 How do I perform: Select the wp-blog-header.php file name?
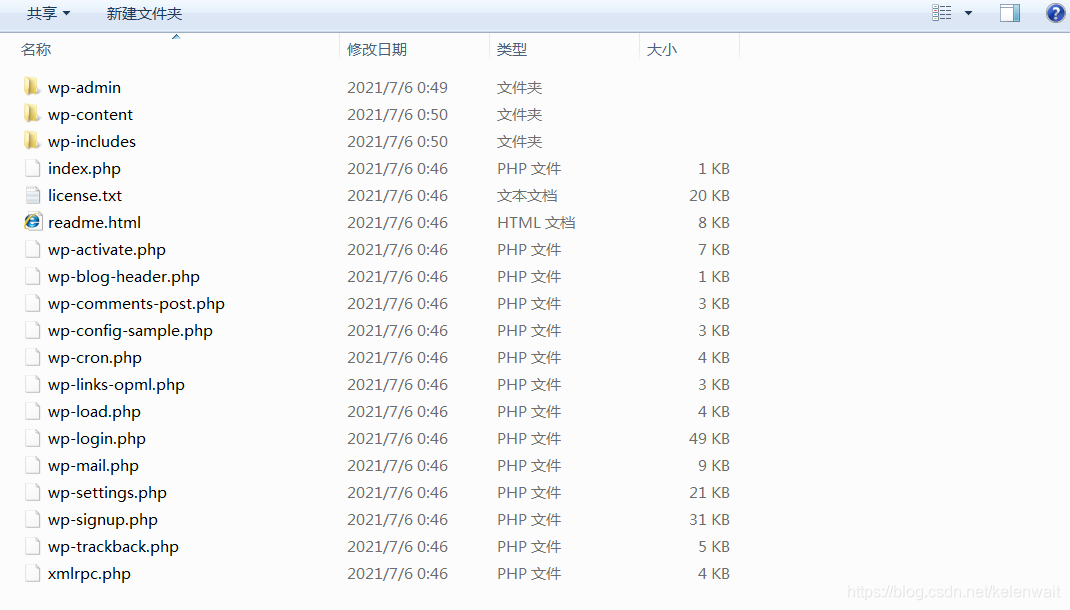[x=124, y=277]
